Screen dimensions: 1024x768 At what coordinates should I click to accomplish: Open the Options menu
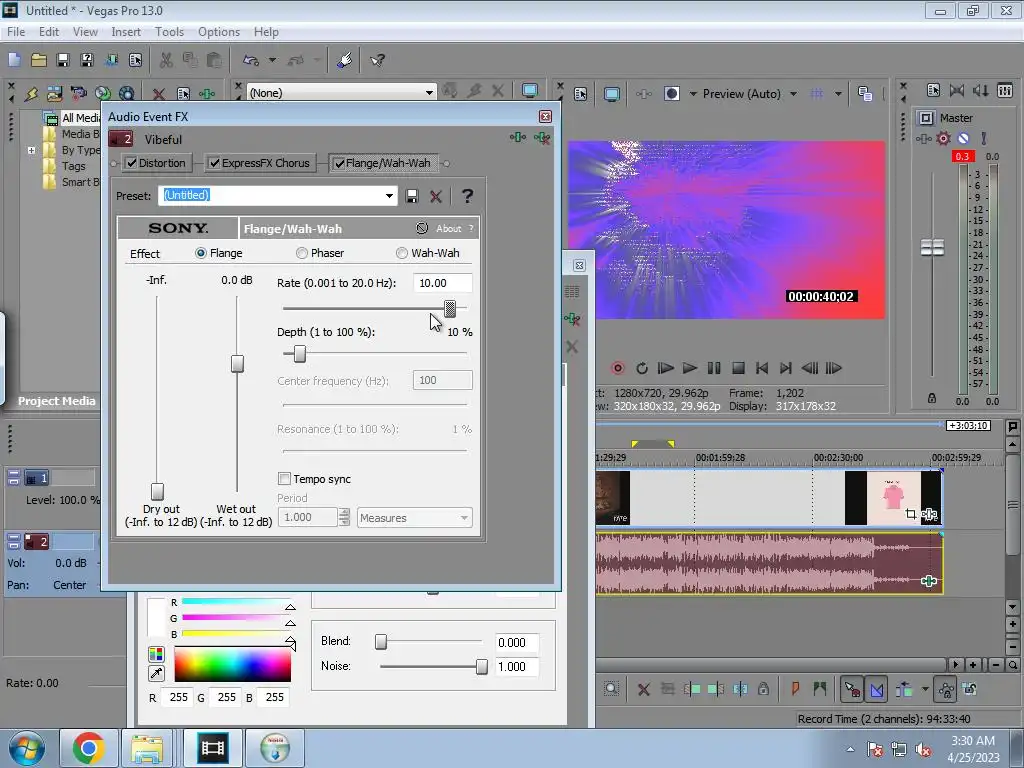(x=219, y=31)
